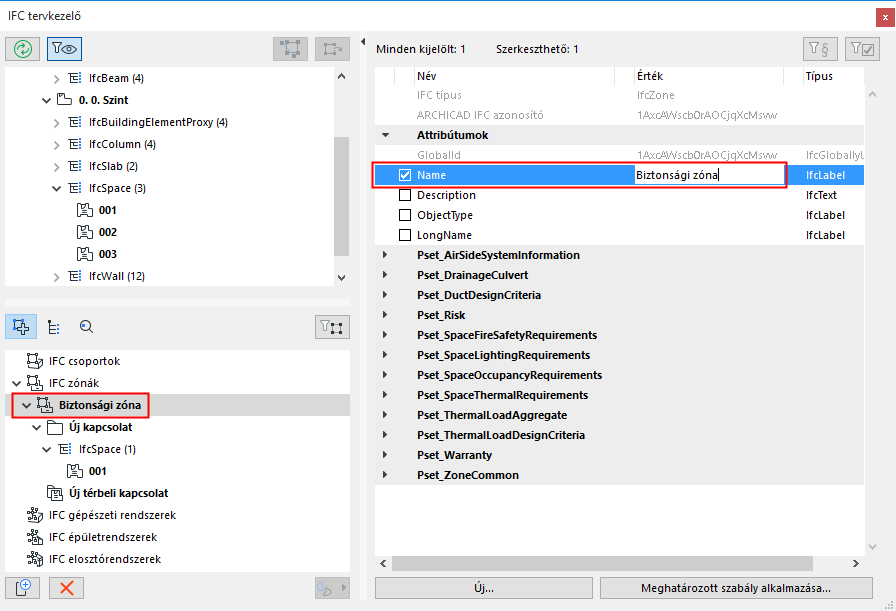Expand the Pset_SpaceFireSafetyRequirements property set
896x611 pixels.
(385, 335)
